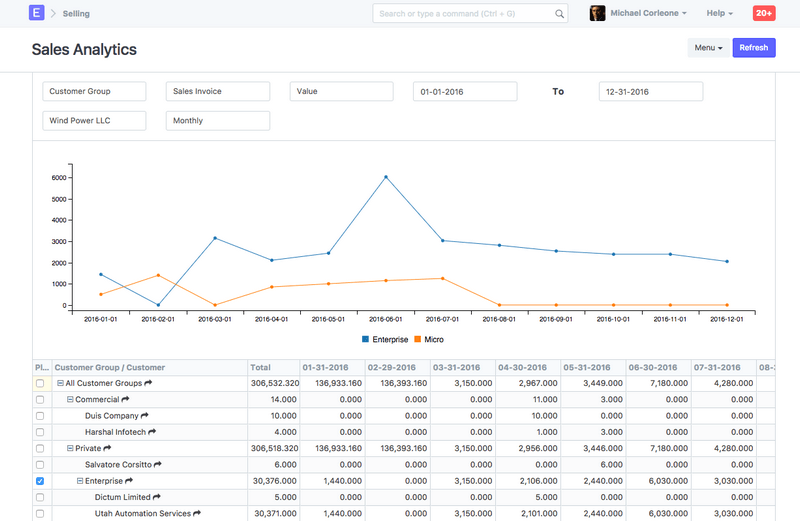Collapse the Private customer group node
800x521 pixels.
(70, 448)
